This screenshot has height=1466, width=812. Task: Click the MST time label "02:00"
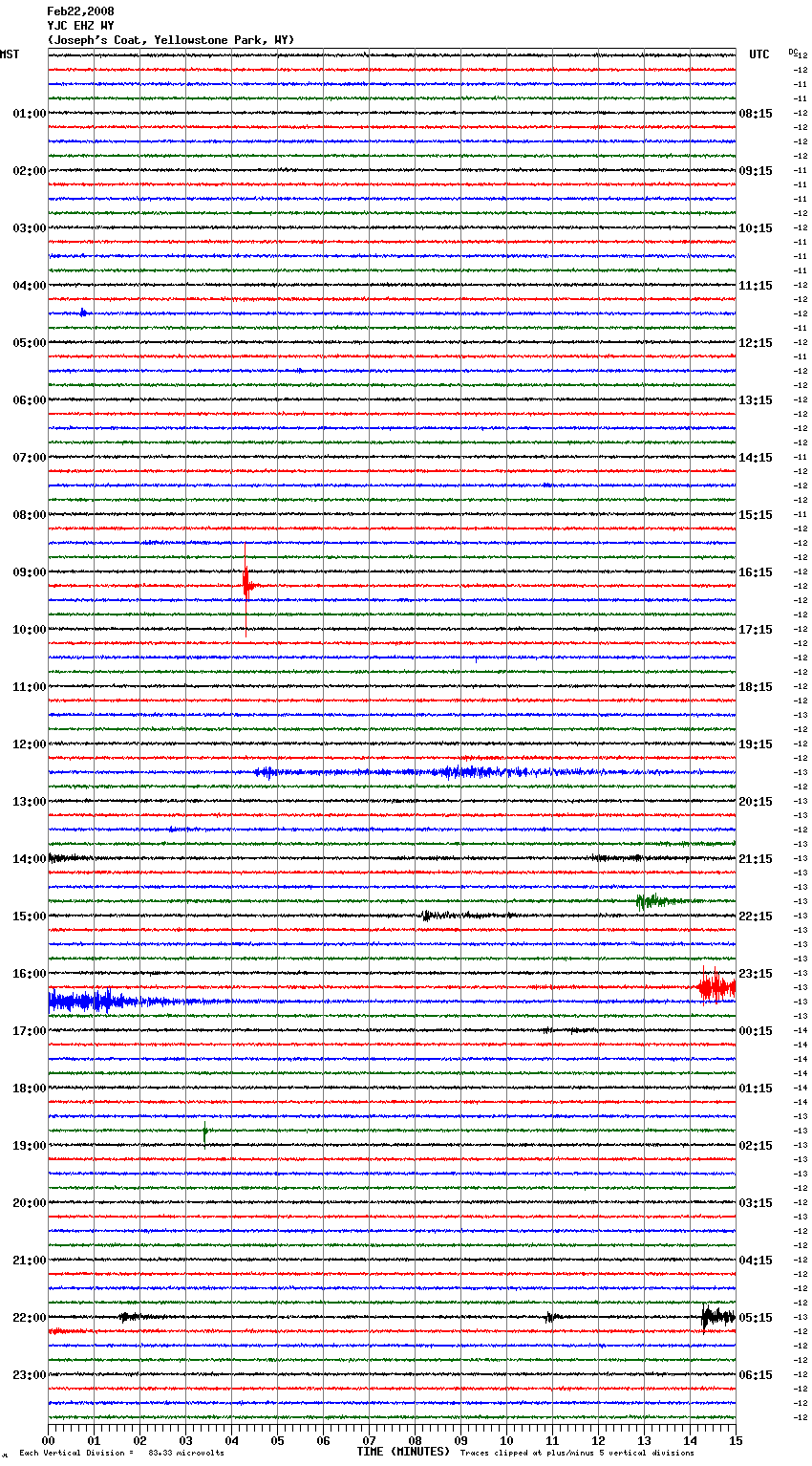[30, 171]
